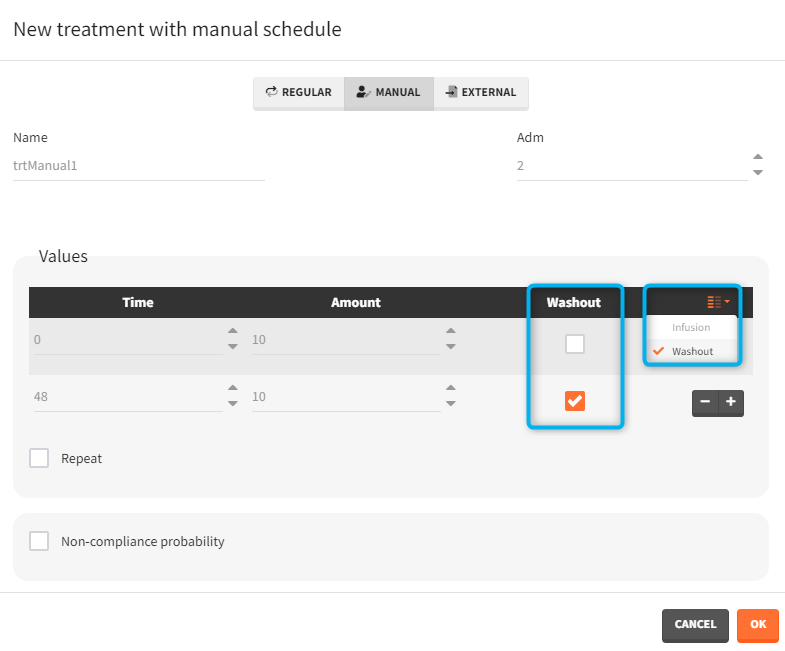The image size is (785, 651).
Task: Confirm with the OK button
Action: click(x=758, y=625)
